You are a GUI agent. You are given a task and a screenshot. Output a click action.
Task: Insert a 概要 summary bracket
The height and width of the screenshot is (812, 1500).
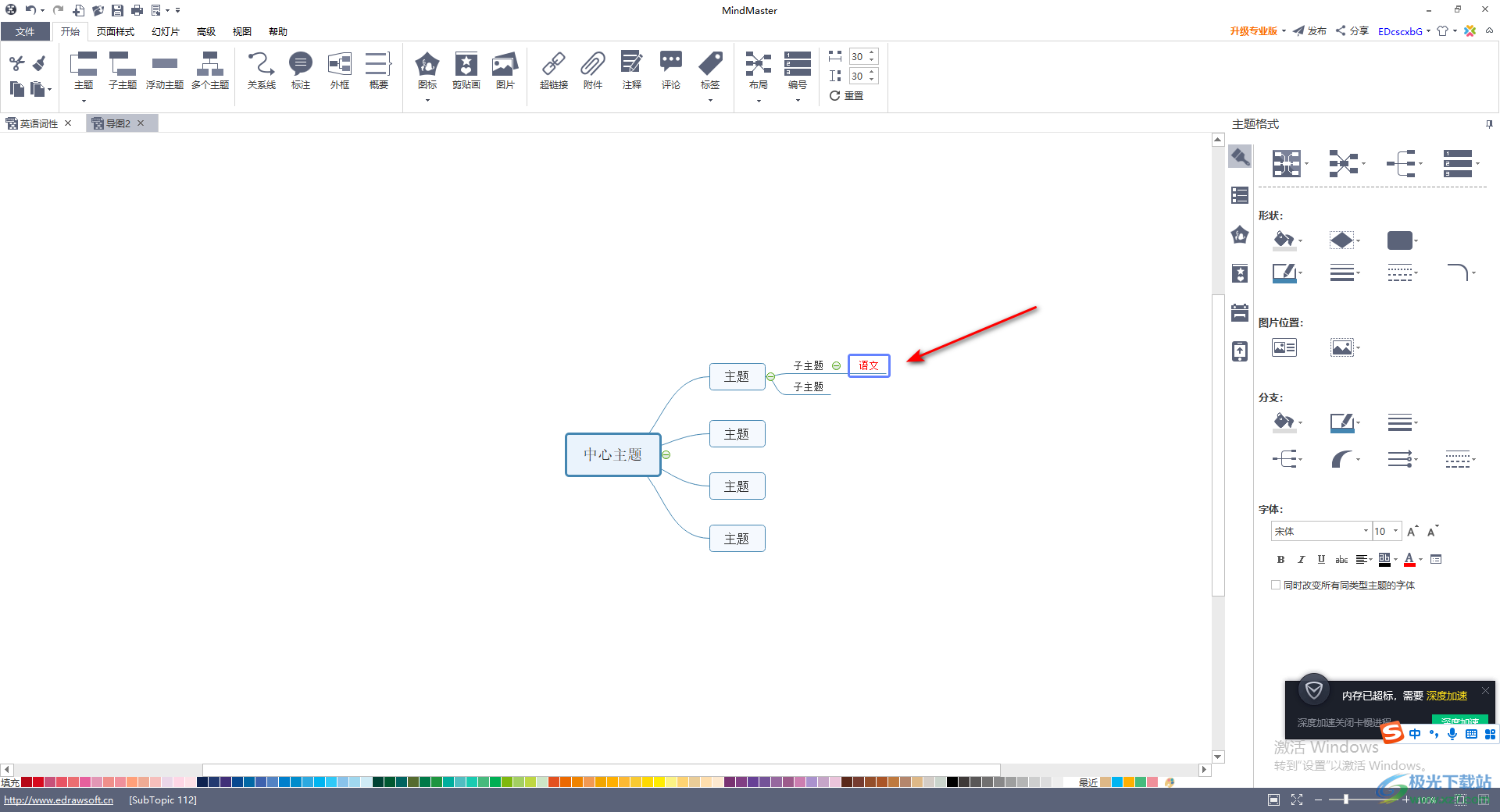pos(379,71)
